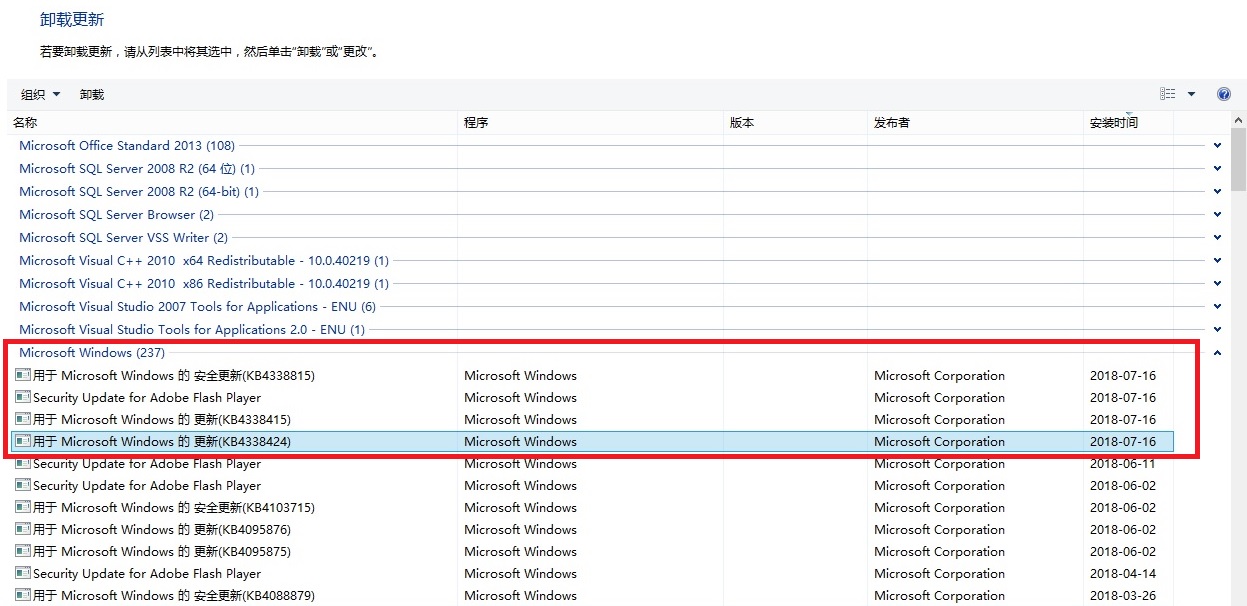Image resolution: width=1247 pixels, height=606 pixels.
Task: Click the icon beside update KB4095875
Action: [23, 552]
